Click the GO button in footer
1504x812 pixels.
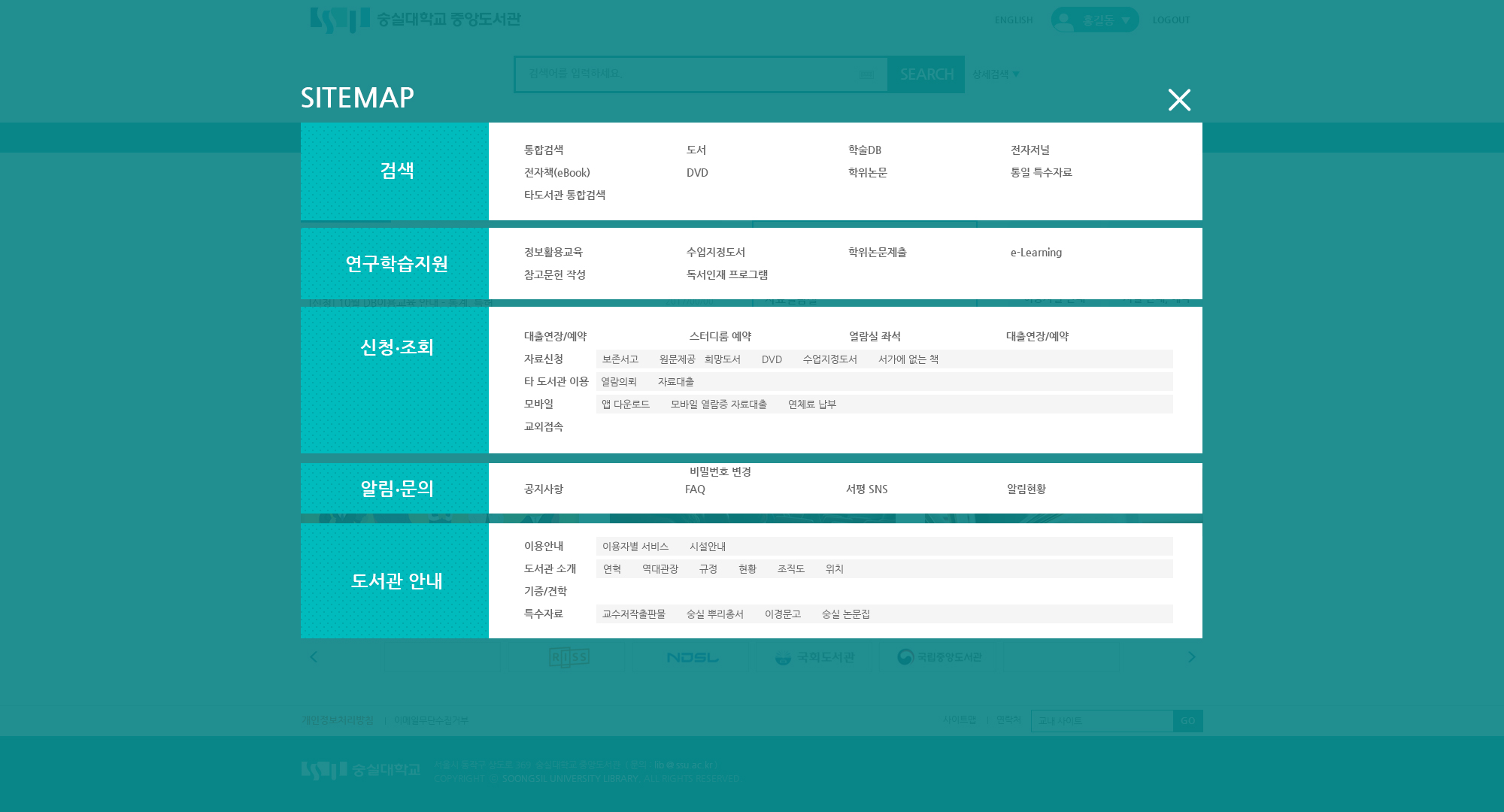(1188, 721)
